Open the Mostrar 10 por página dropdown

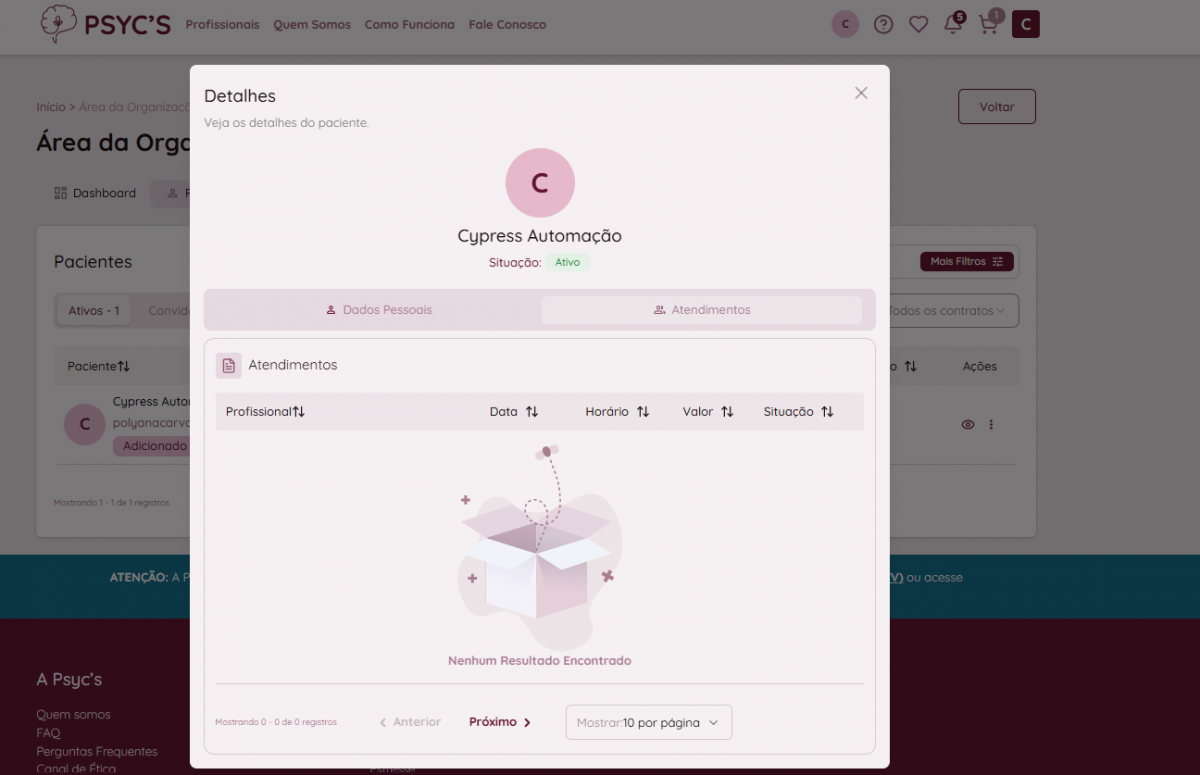[649, 722]
